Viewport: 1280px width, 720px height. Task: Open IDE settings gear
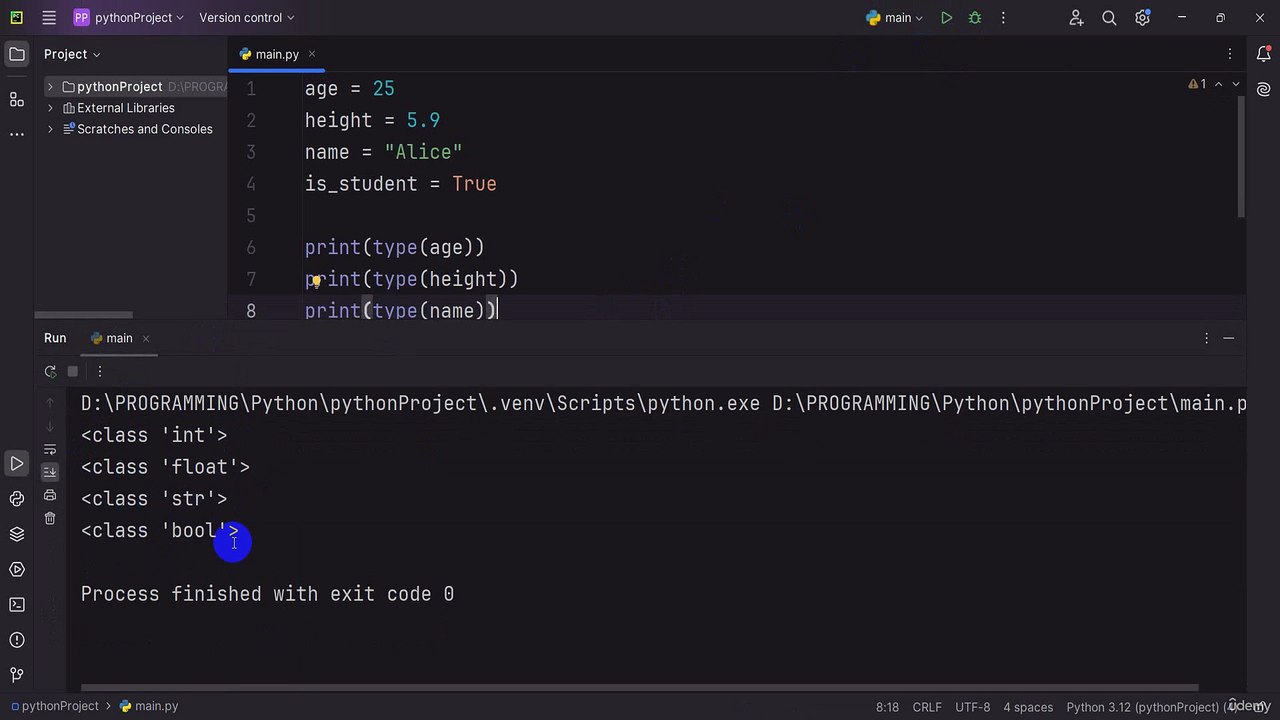click(1142, 18)
